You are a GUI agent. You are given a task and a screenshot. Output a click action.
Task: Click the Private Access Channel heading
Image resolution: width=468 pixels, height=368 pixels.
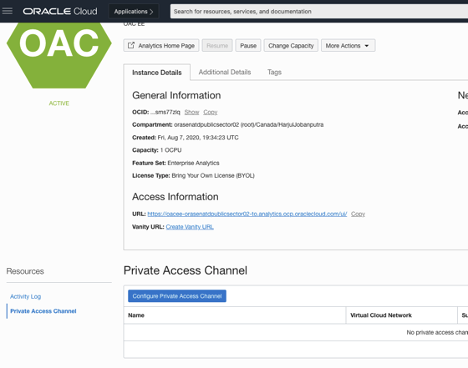tap(185, 270)
